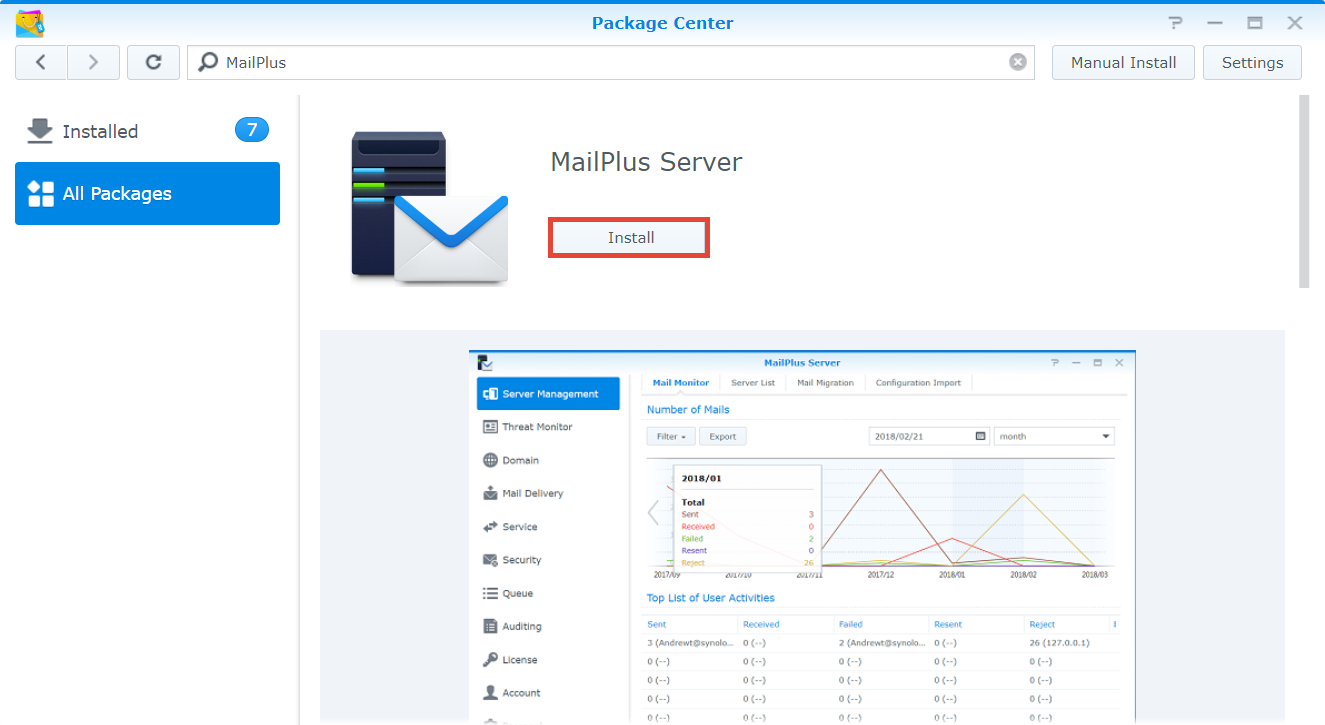Screen dimensions: 1325x725
Task: Click the License key icon in preview
Action: pyautogui.click(x=490, y=660)
